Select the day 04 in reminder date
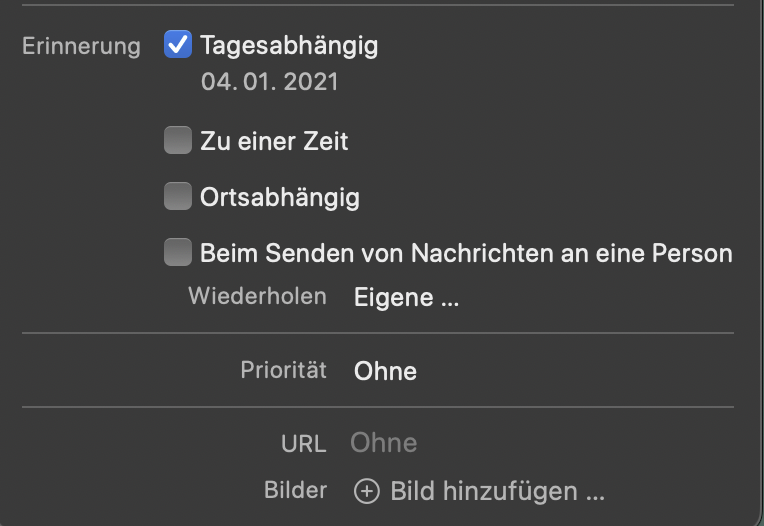 point(216,81)
